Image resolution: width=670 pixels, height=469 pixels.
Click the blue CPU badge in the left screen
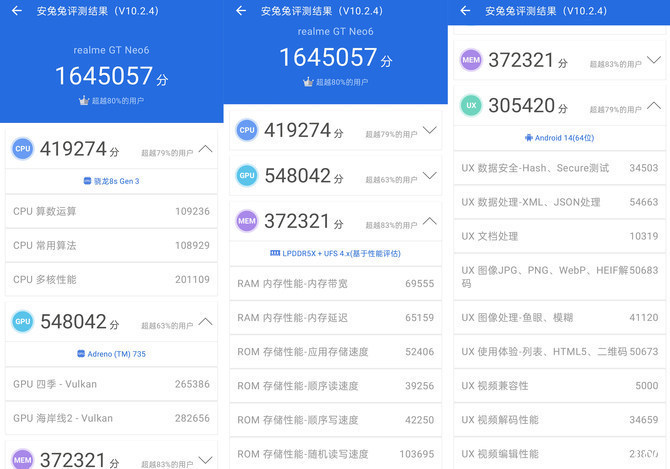pos(23,149)
